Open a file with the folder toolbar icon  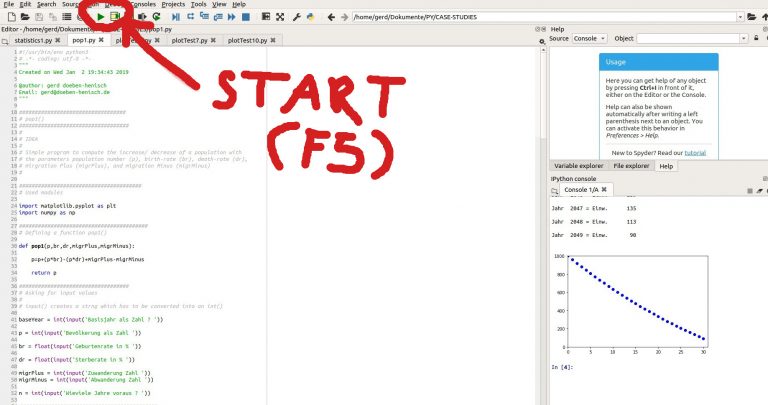[25, 17]
